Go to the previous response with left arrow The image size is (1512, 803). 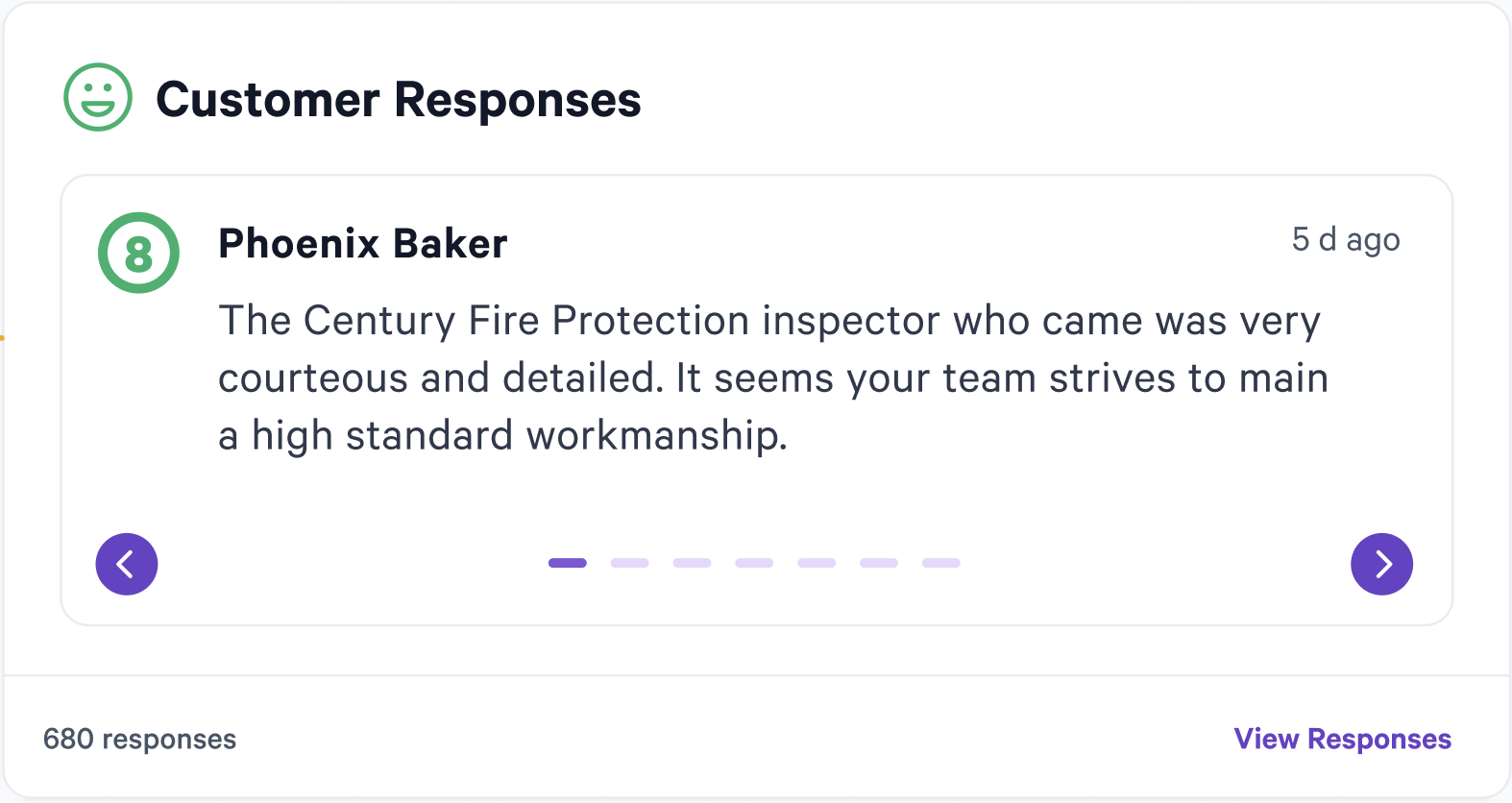[127, 564]
